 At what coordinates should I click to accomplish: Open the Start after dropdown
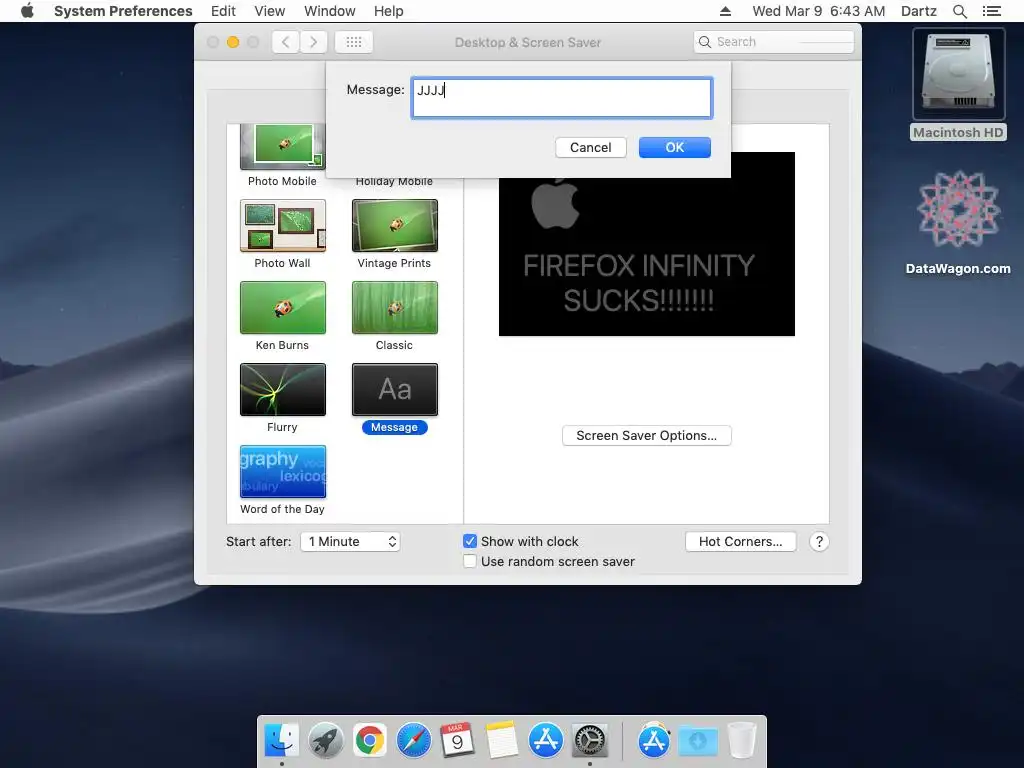click(x=350, y=541)
